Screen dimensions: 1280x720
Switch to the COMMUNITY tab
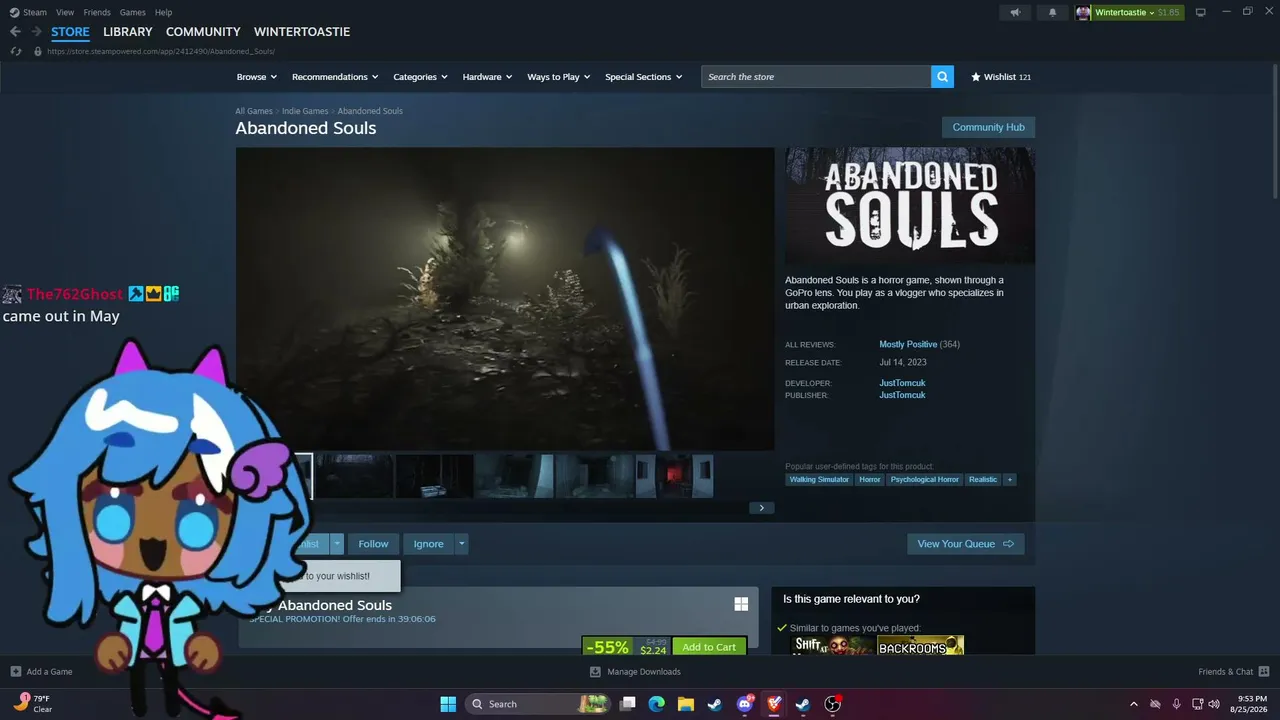click(203, 32)
